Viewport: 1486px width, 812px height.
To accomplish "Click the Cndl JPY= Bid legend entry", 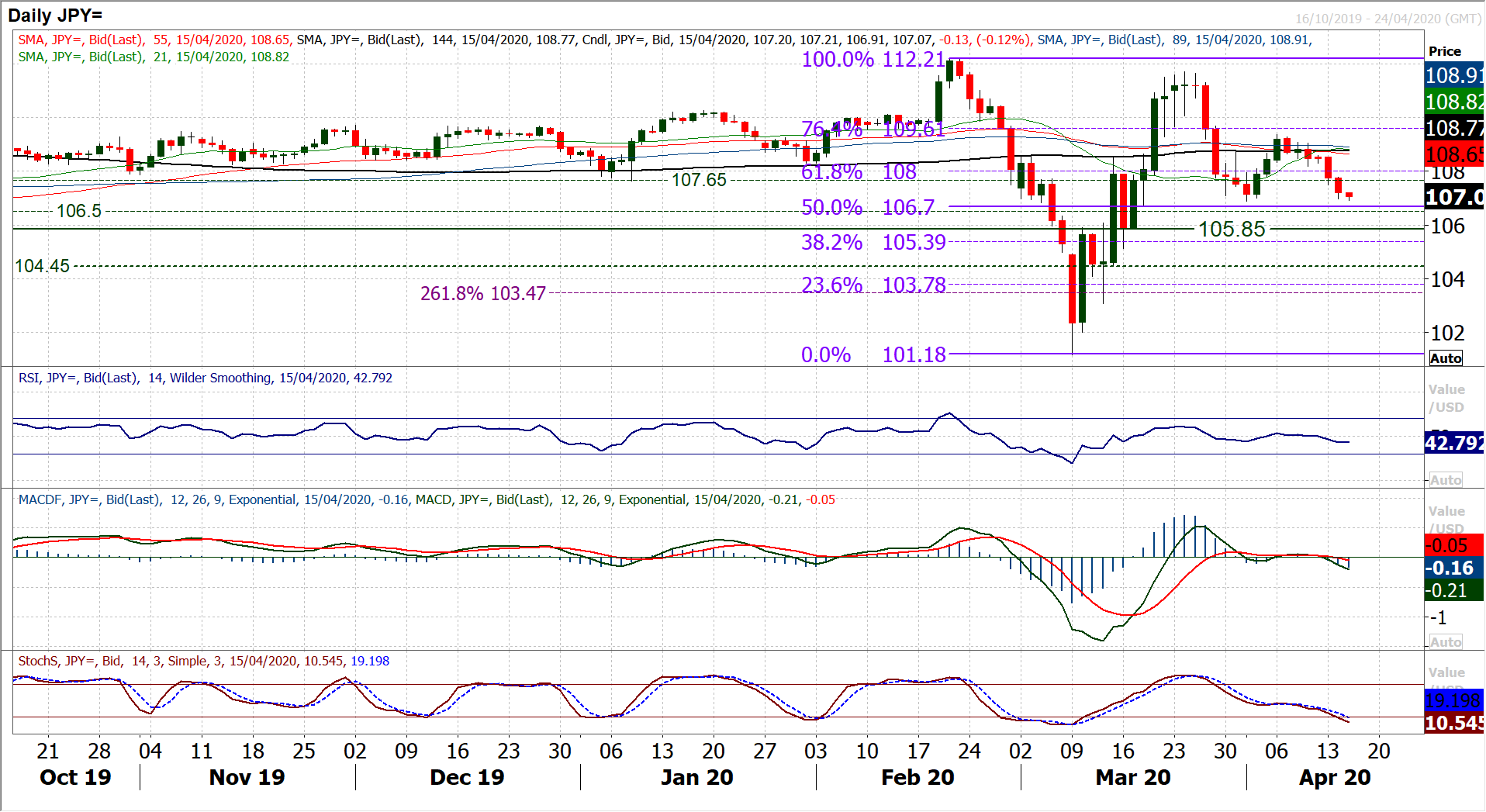I will click(x=807, y=40).
